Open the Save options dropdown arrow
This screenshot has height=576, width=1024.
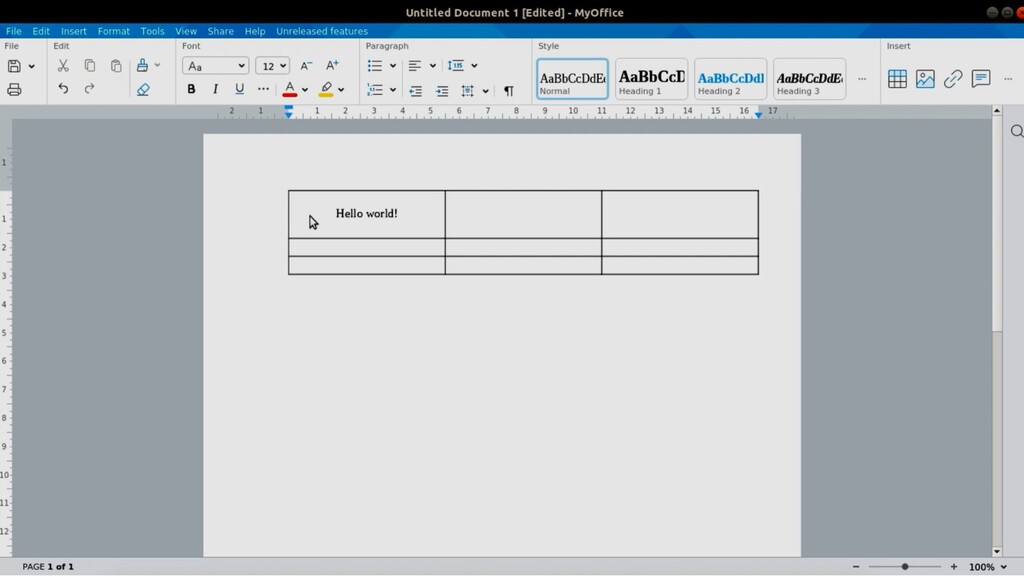pyautogui.click(x=31, y=67)
